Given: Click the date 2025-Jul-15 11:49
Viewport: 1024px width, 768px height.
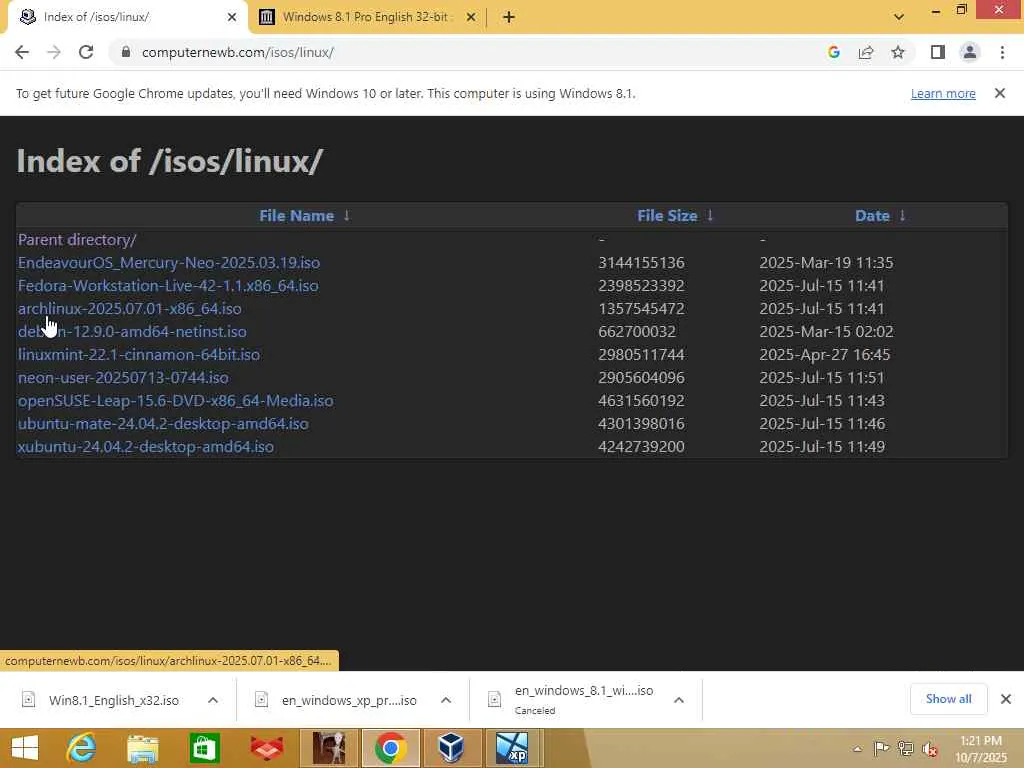Looking at the screenshot, I should pos(822,447).
